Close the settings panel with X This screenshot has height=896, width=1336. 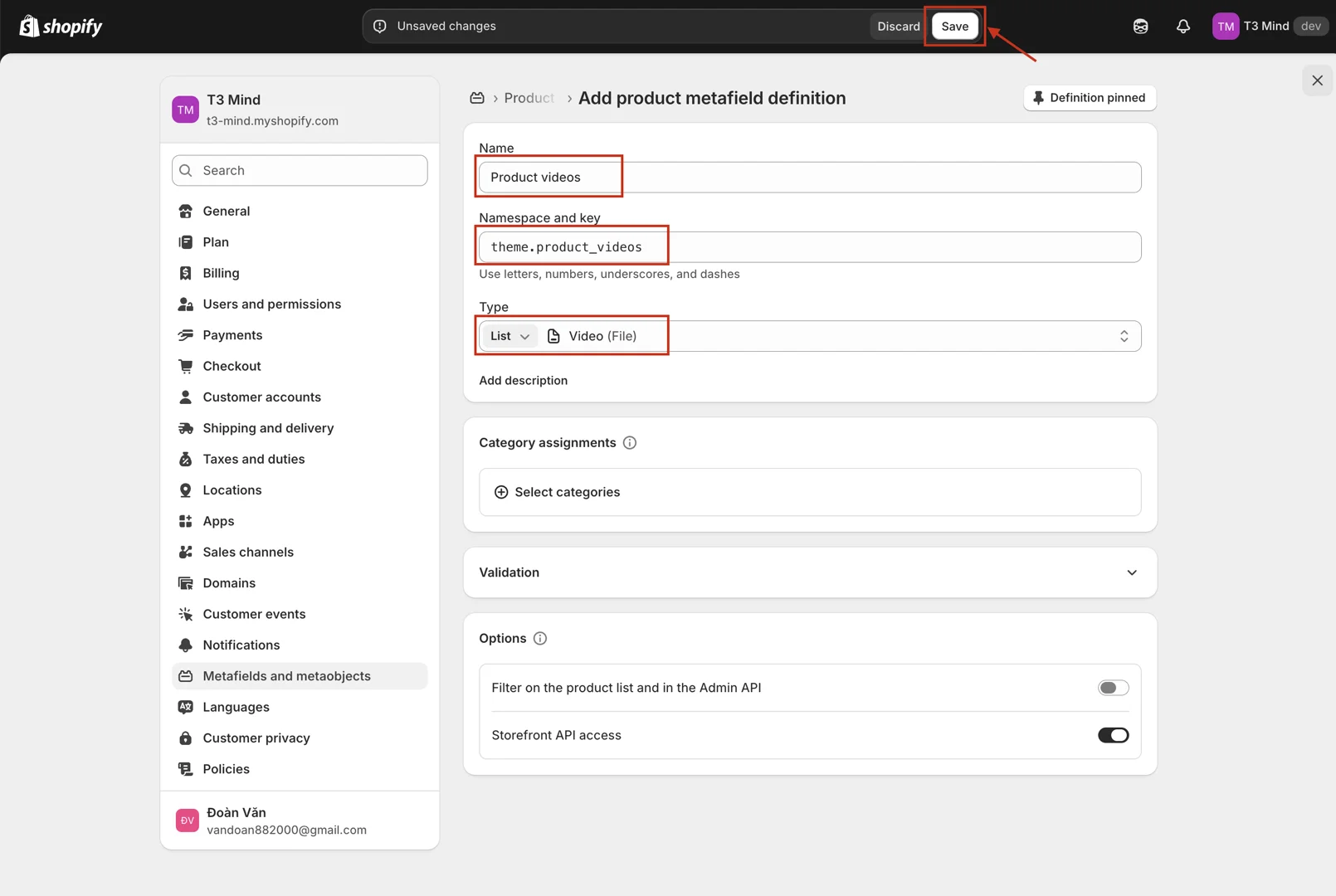coord(1317,80)
